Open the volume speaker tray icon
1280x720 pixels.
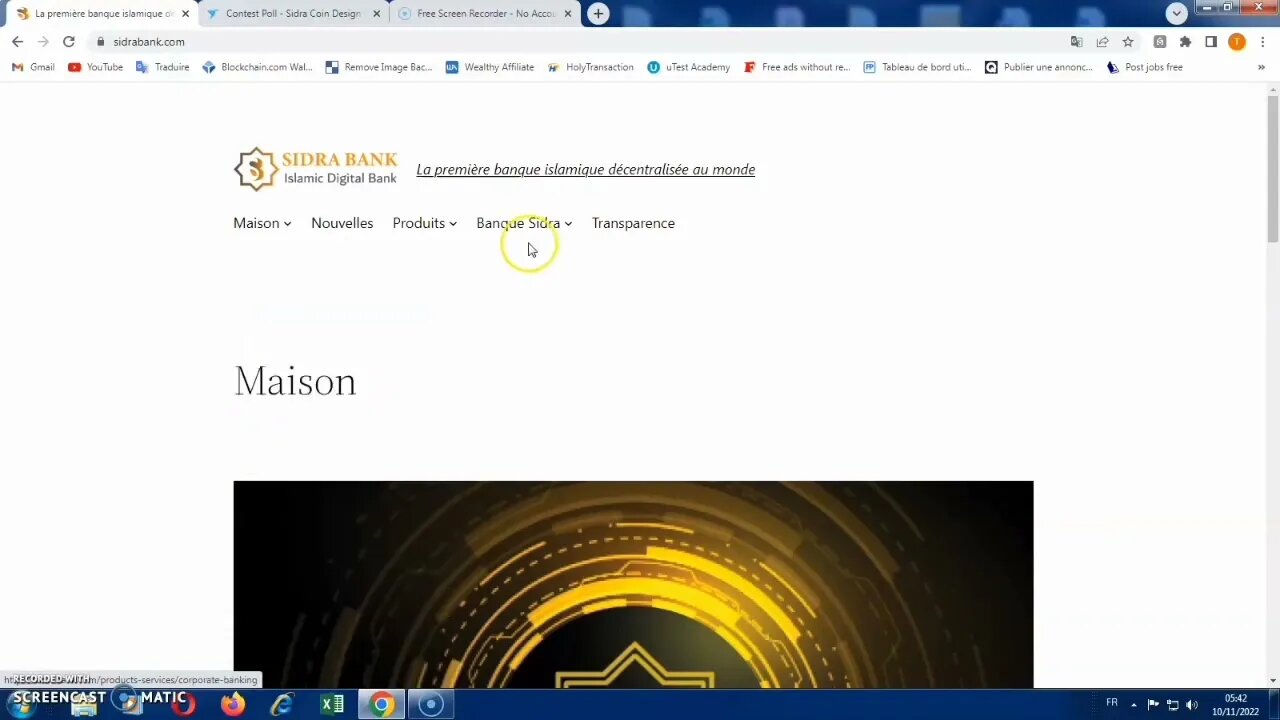pos(1191,704)
